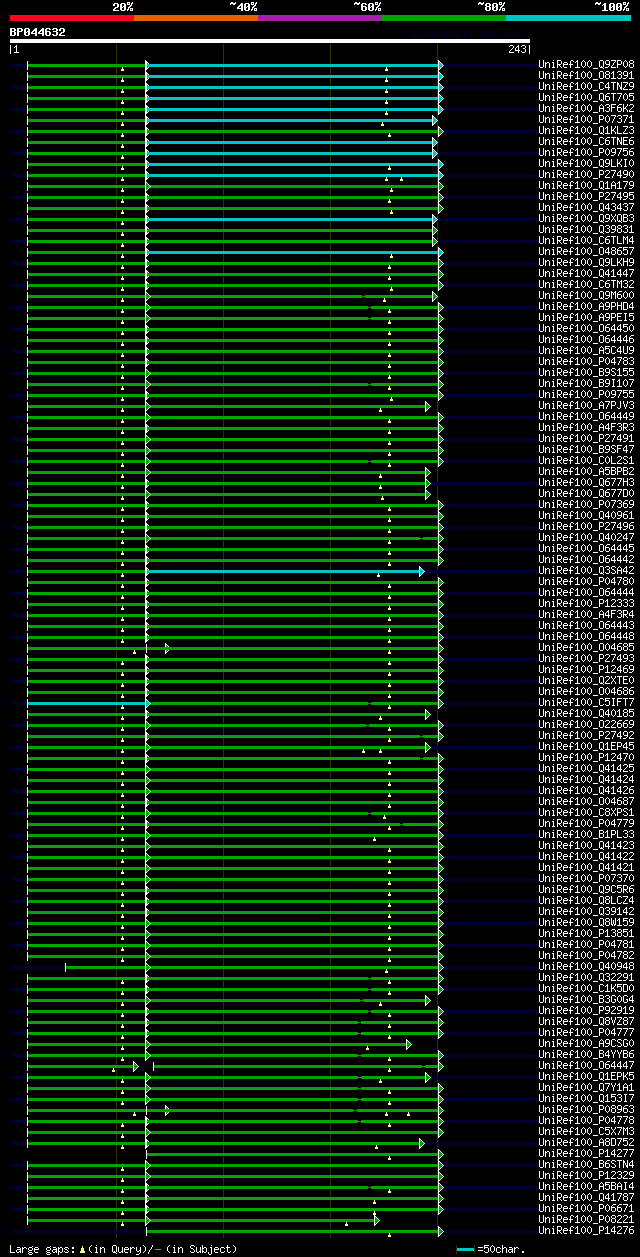Click the white query ruler bar

[x=269, y=41]
